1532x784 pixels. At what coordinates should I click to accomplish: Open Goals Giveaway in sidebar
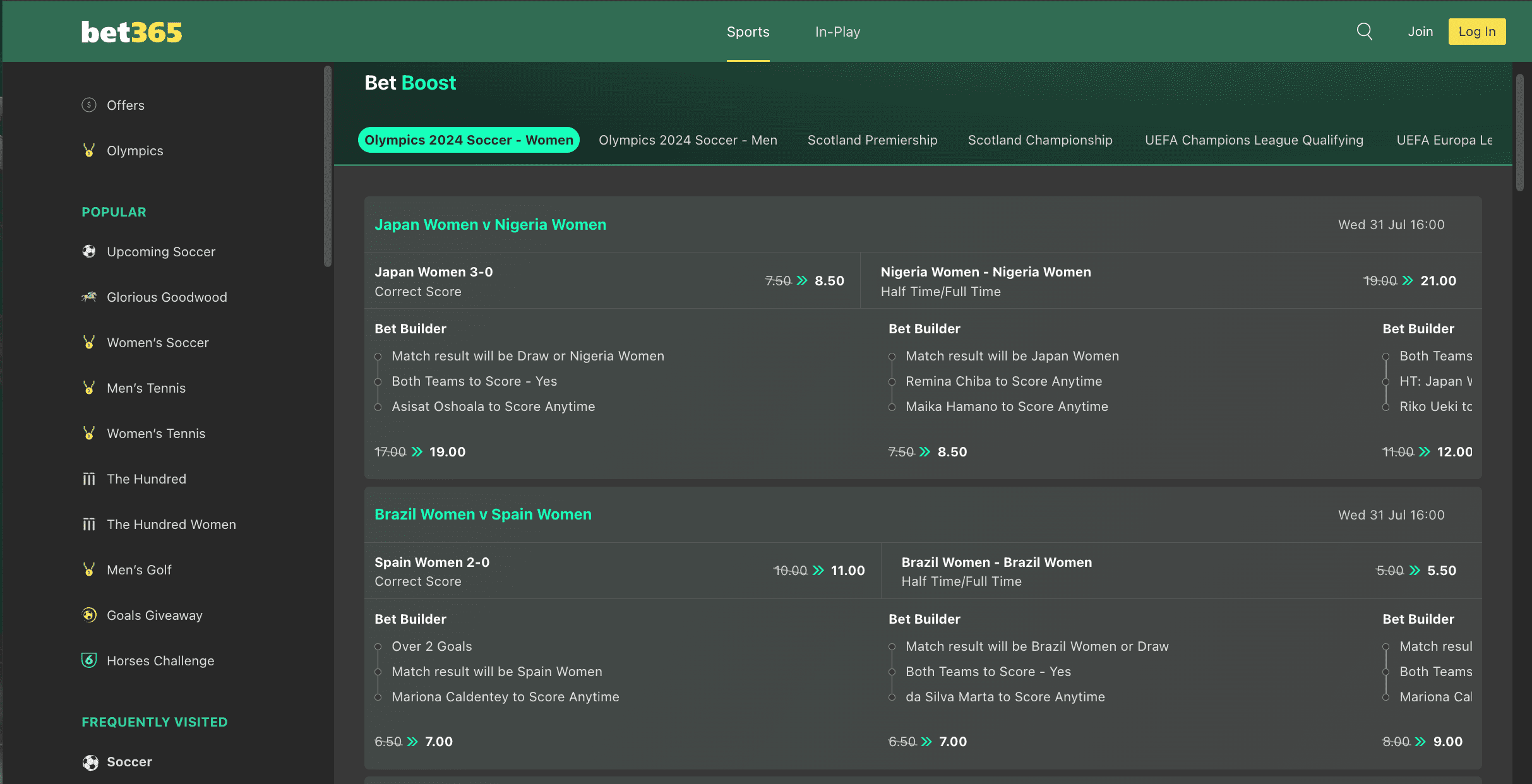pyautogui.click(x=155, y=615)
